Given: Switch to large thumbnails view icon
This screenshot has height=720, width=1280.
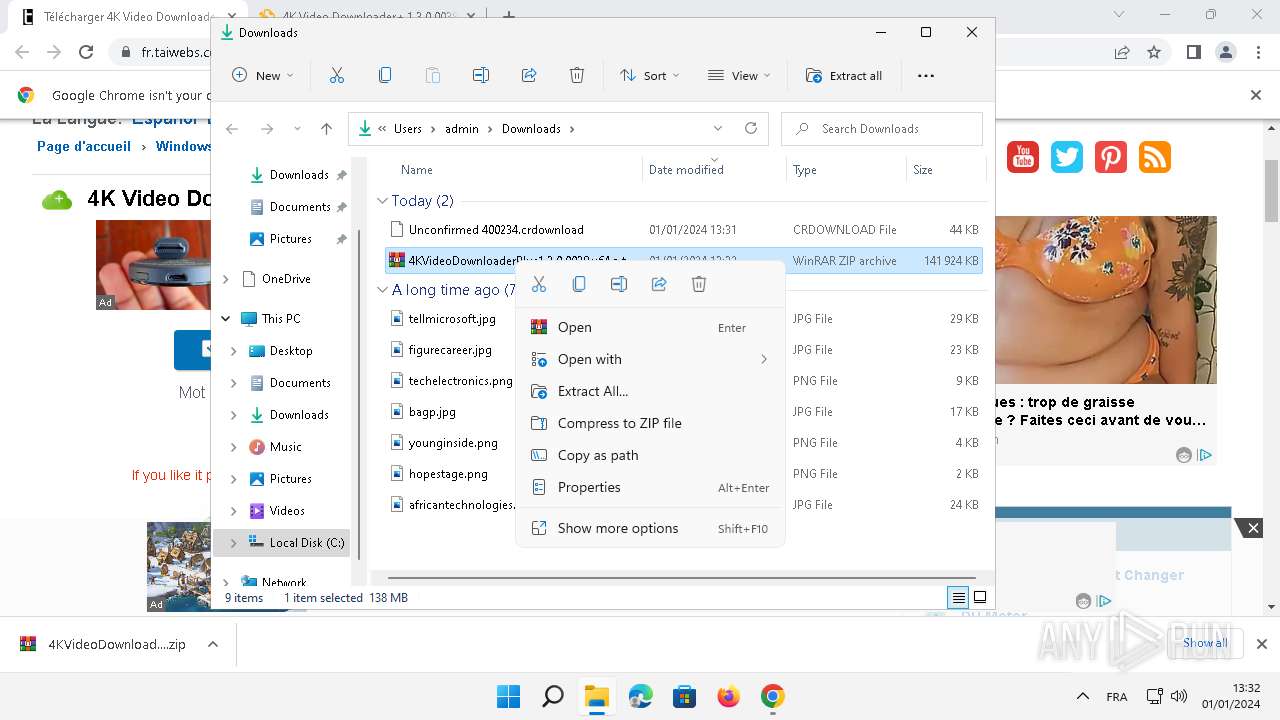Looking at the screenshot, I should tap(980, 598).
